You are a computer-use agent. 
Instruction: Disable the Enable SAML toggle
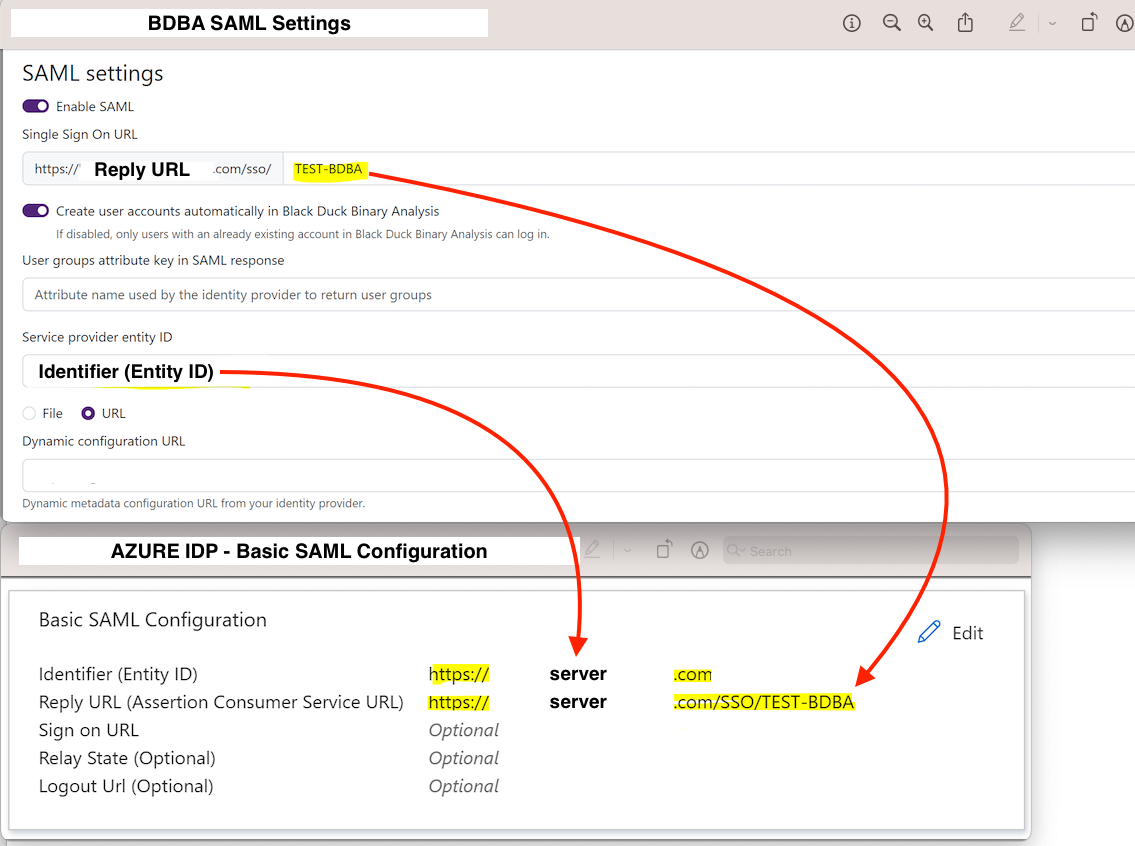(x=35, y=106)
